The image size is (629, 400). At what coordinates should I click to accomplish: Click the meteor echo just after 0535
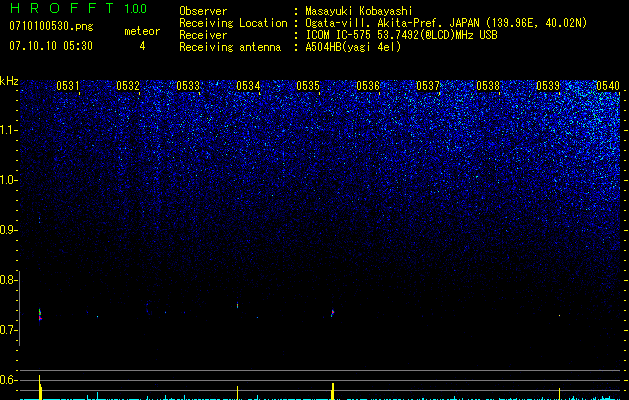333,313
